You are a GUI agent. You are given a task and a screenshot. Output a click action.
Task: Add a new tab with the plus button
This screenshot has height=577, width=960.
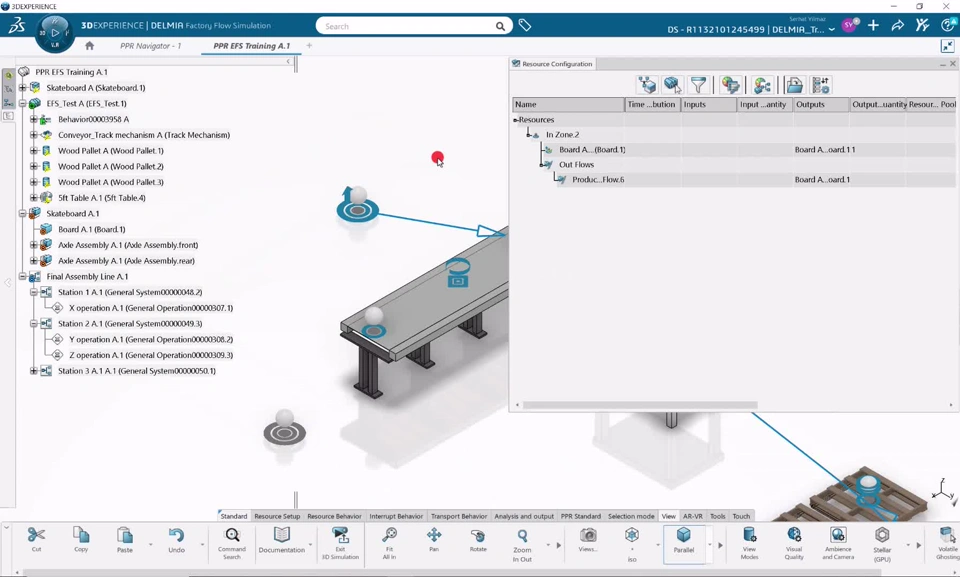(309, 45)
